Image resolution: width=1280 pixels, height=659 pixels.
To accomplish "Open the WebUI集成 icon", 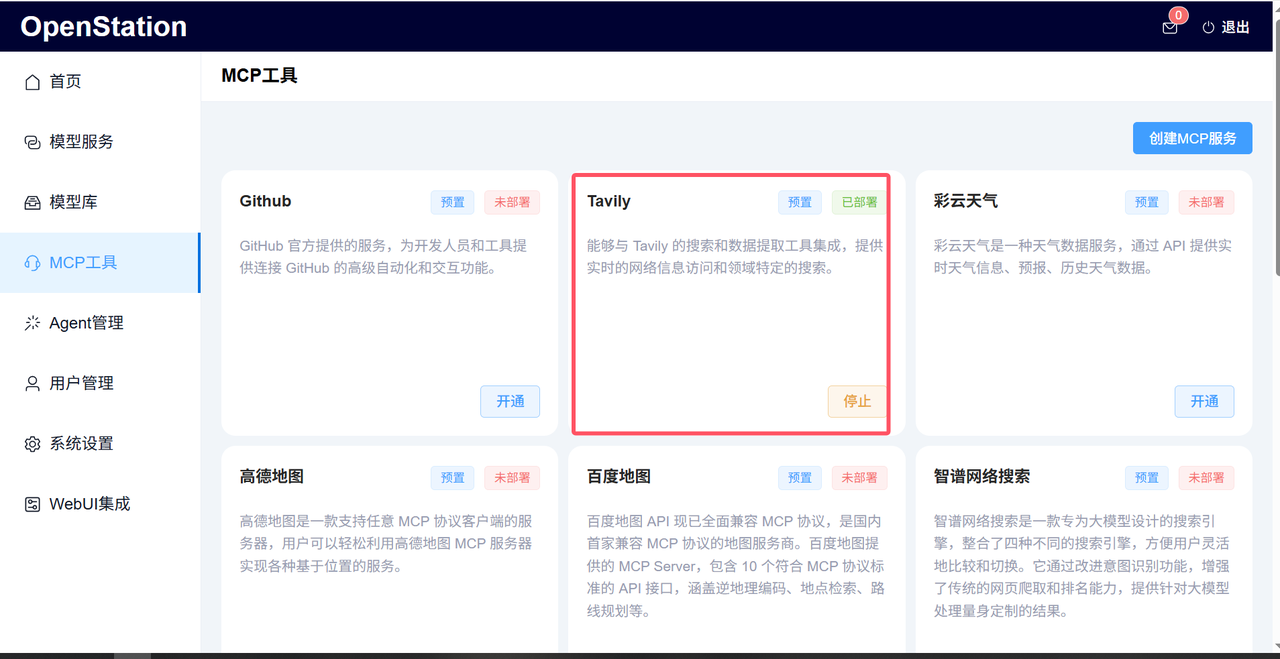I will point(33,503).
